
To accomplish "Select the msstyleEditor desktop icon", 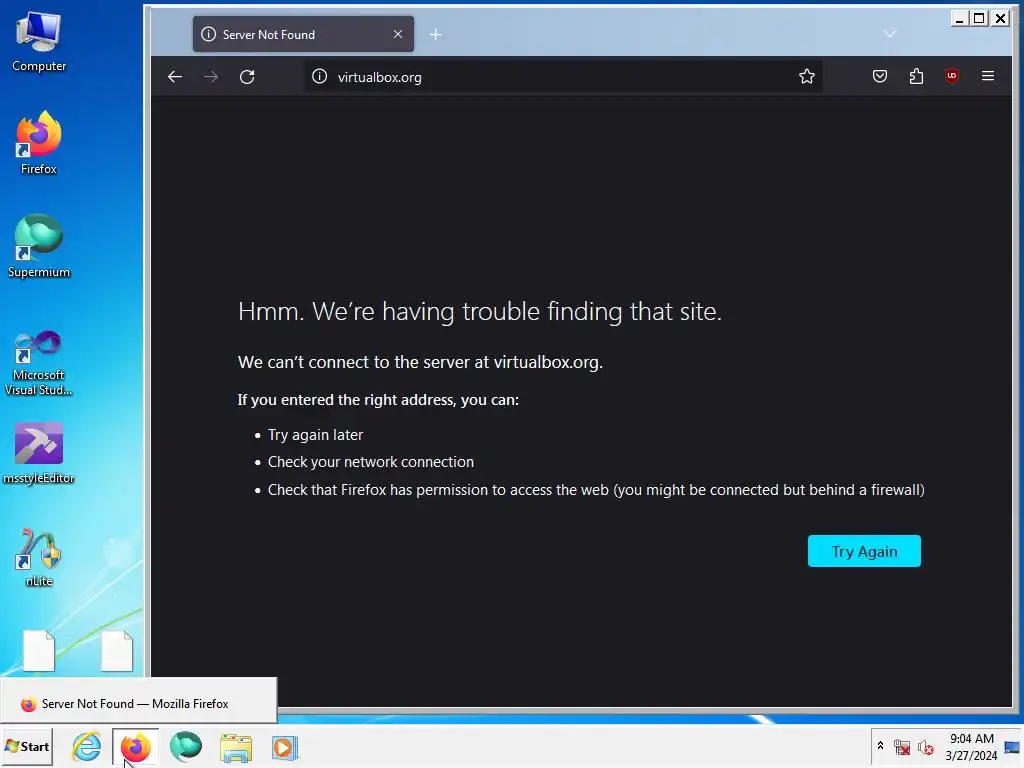I will tap(39, 453).
